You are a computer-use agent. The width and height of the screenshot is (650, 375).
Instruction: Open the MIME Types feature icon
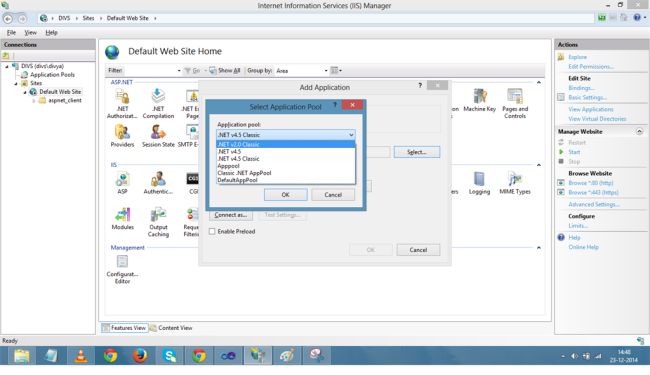(515, 183)
